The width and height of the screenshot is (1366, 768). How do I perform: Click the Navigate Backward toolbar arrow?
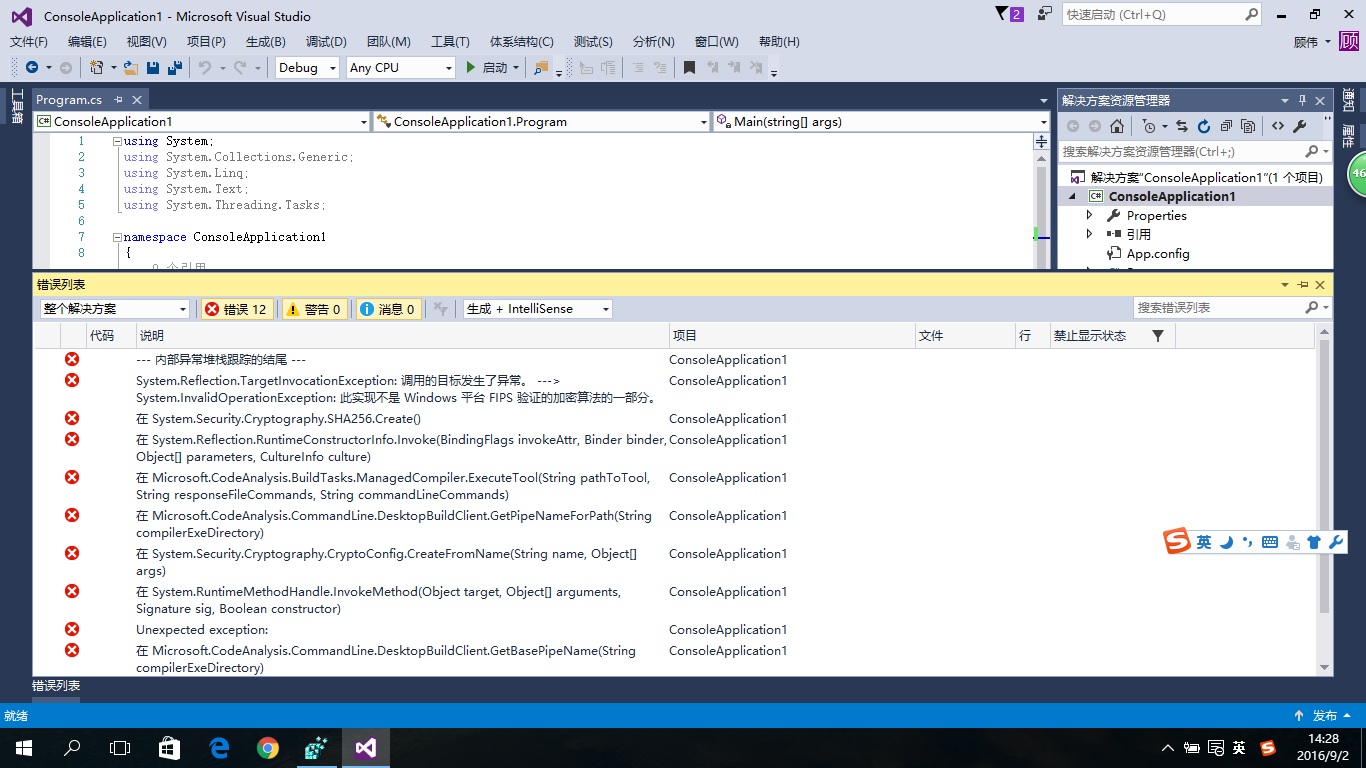(x=32, y=67)
